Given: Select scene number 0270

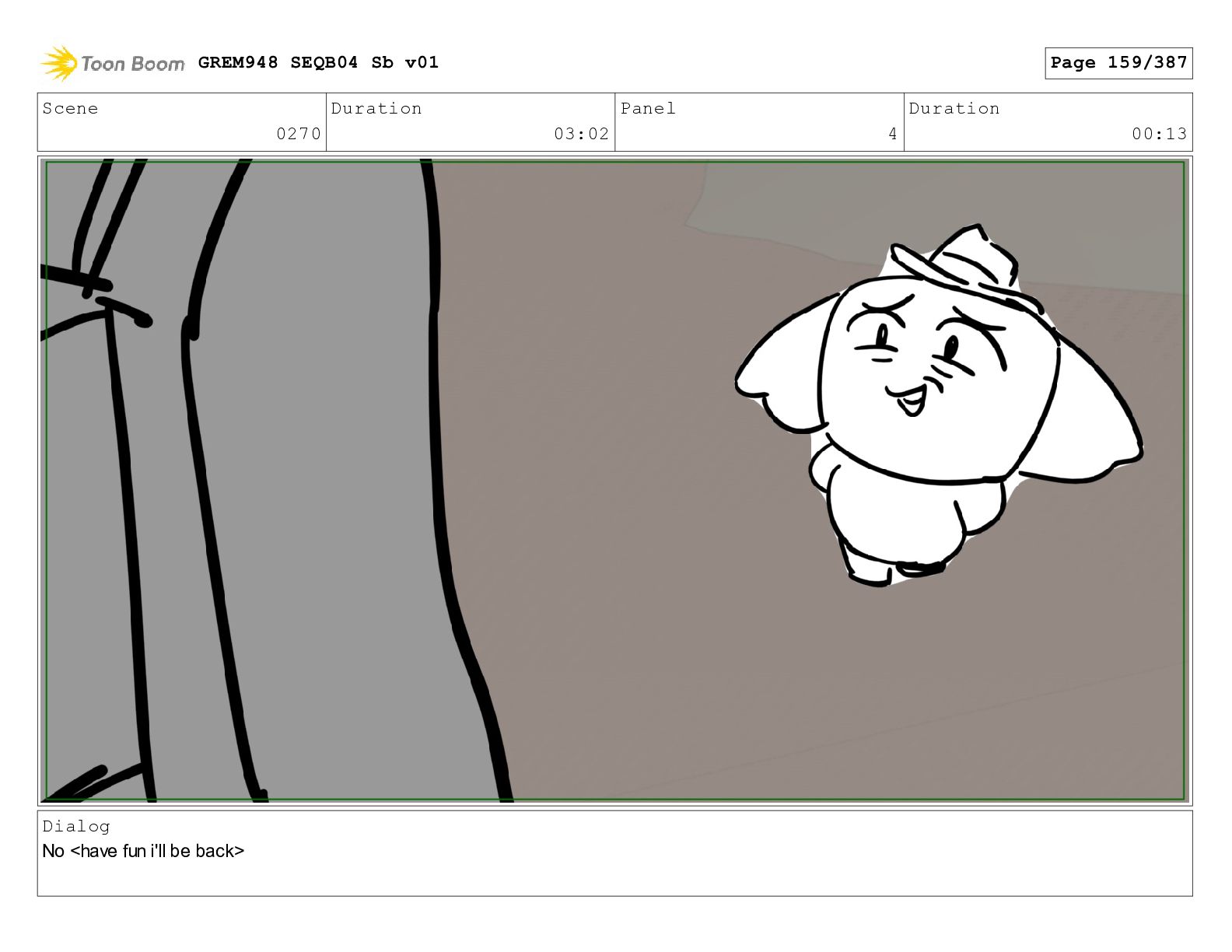Looking at the screenshot, I should point(299,134).
